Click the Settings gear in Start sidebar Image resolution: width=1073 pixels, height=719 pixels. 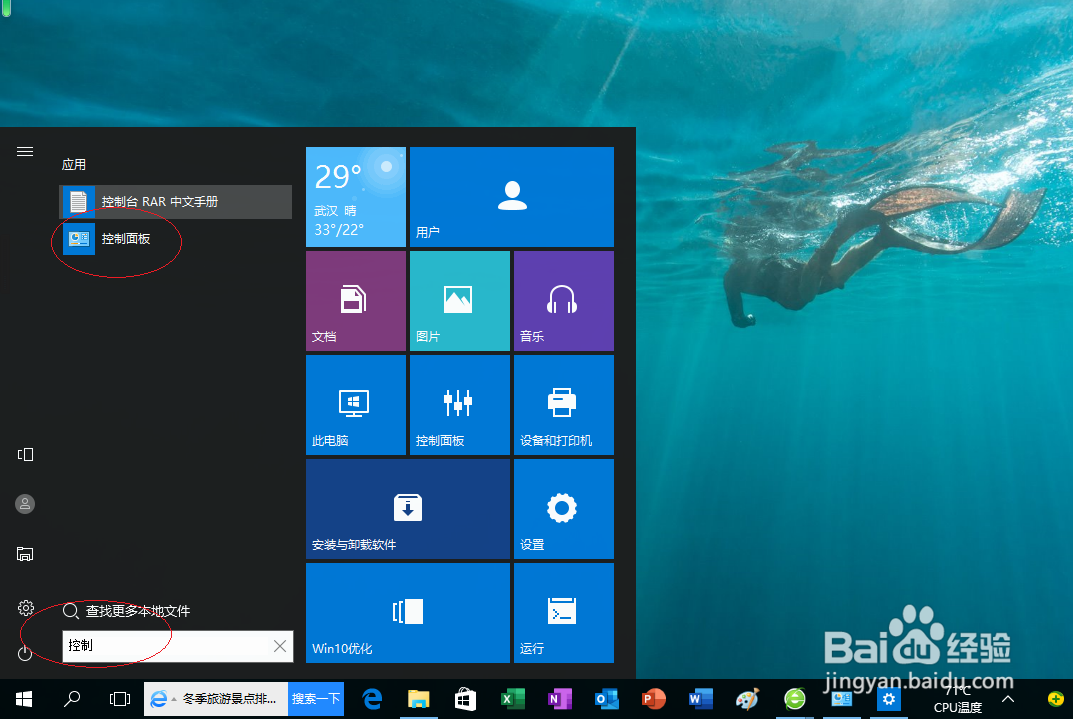point(24,608)
